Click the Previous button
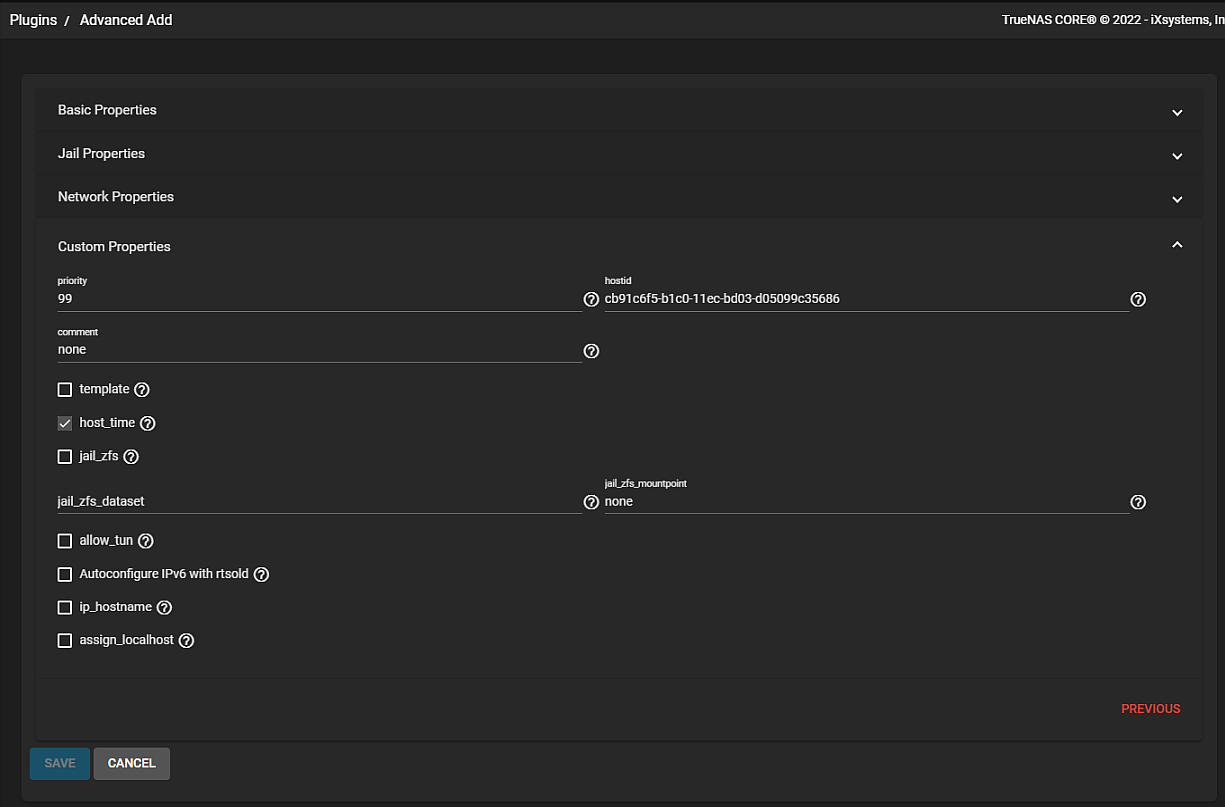 [x=1150, y=709]
